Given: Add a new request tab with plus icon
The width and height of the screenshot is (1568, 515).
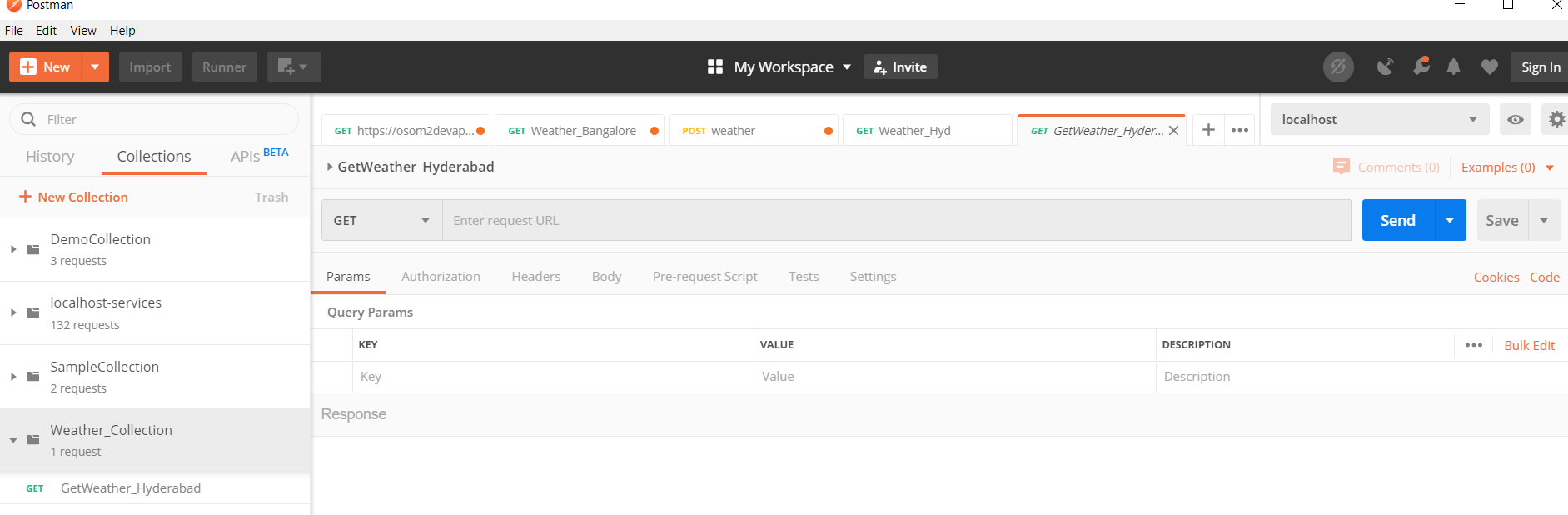Looking at the screenshot, I should click(x=1208, y=130).
